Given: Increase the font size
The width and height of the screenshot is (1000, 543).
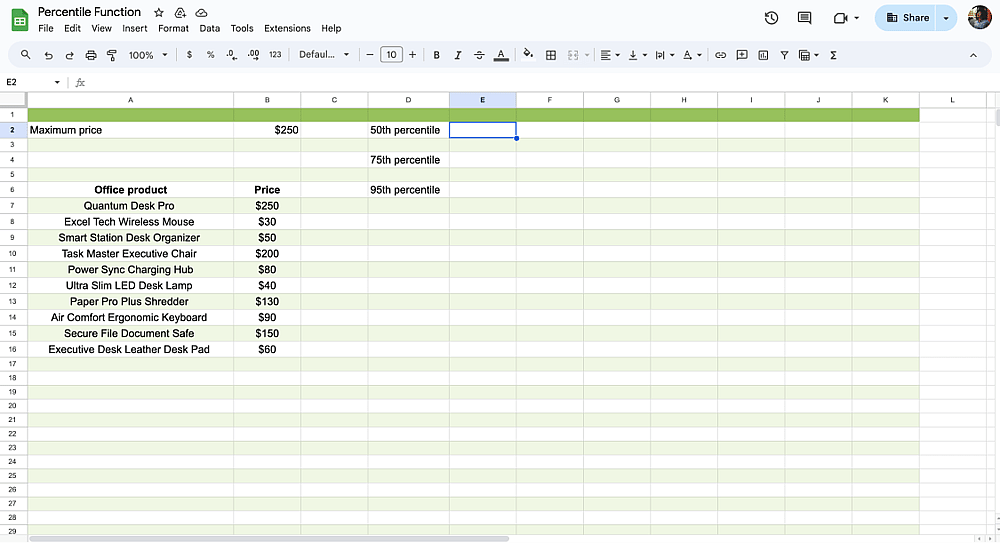Looking at the screenshot, I should [413, 55].
